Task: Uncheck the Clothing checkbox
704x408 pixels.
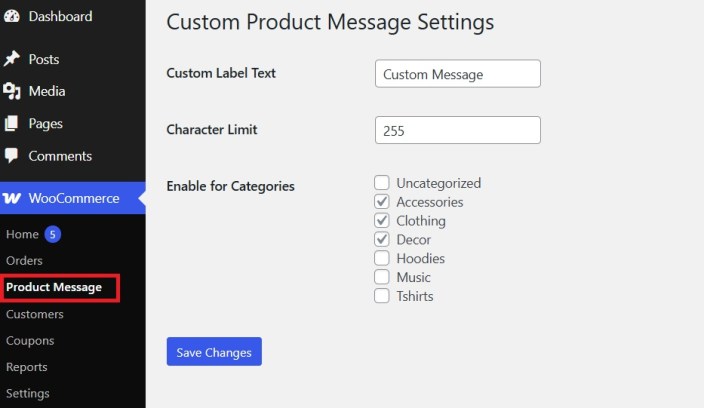Action: point(382,220)
